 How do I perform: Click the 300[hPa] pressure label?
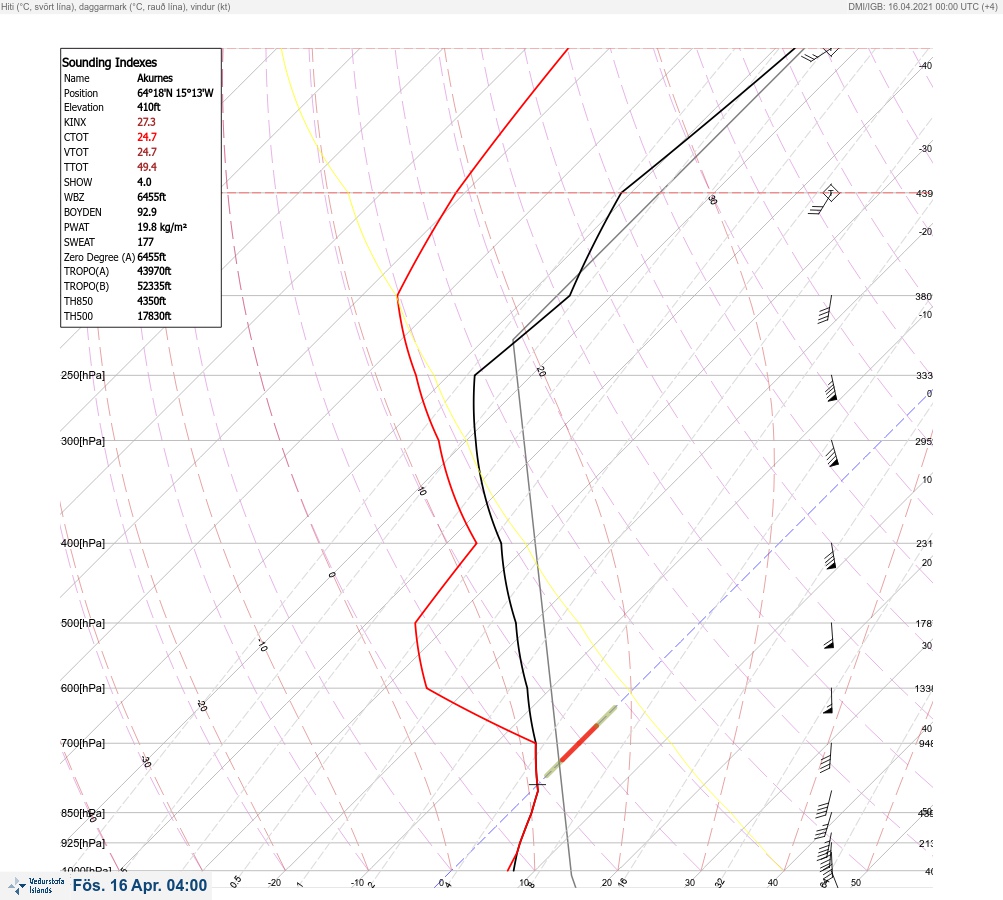point(83,441)
